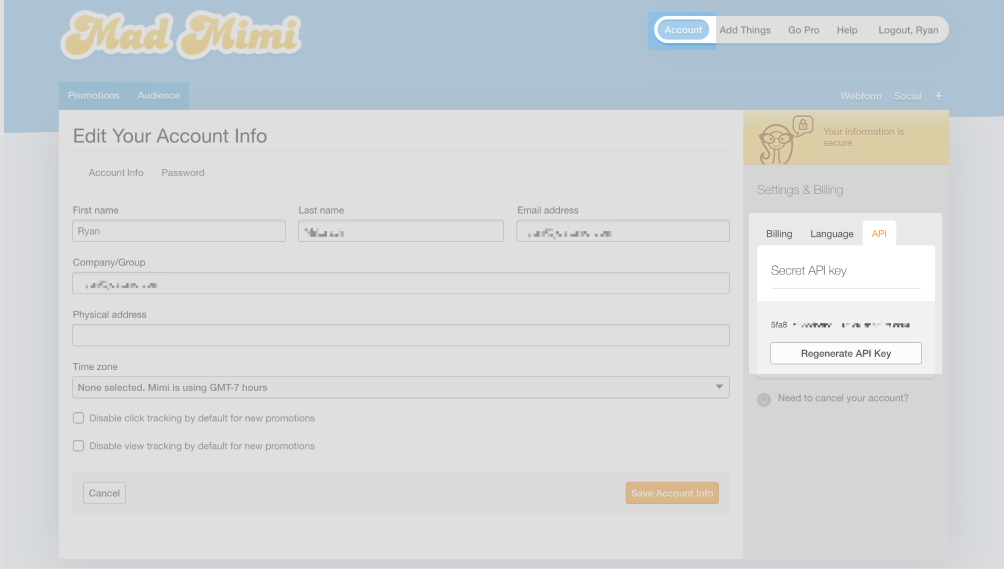
Task: Open the Password sub-tab
Action: [x=183, y=173]
